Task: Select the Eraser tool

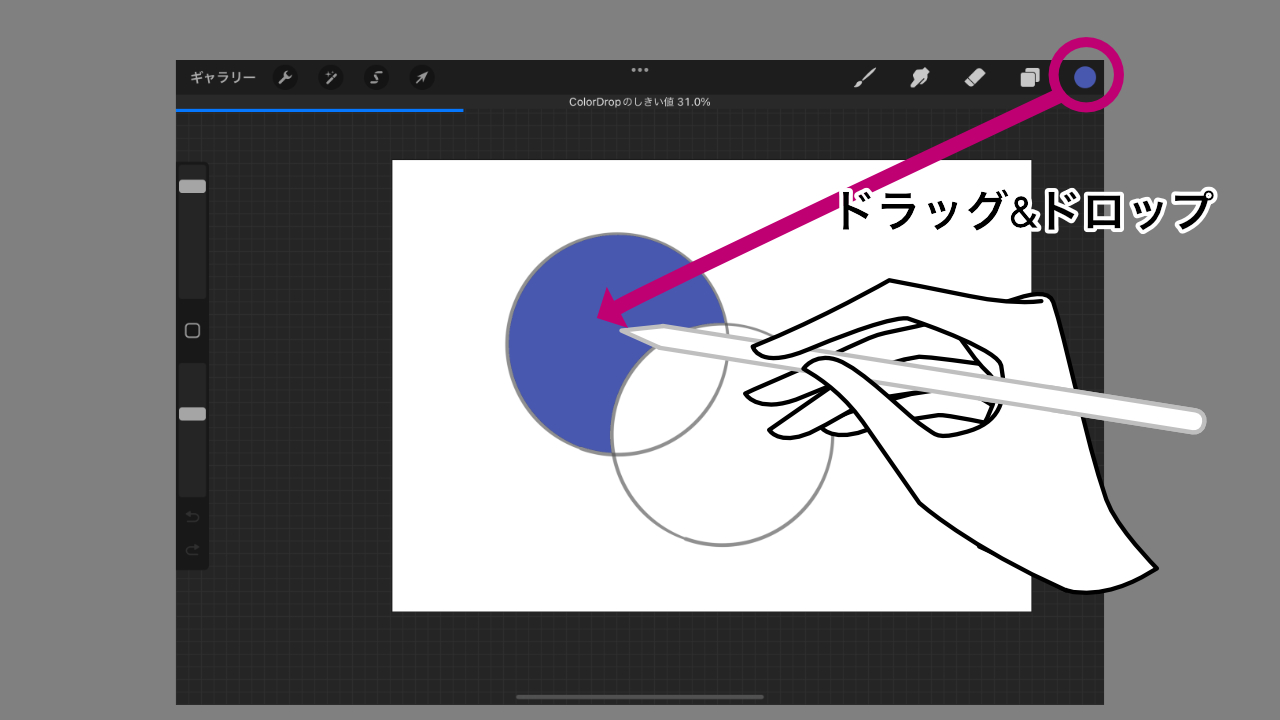Action: [975, 78]
